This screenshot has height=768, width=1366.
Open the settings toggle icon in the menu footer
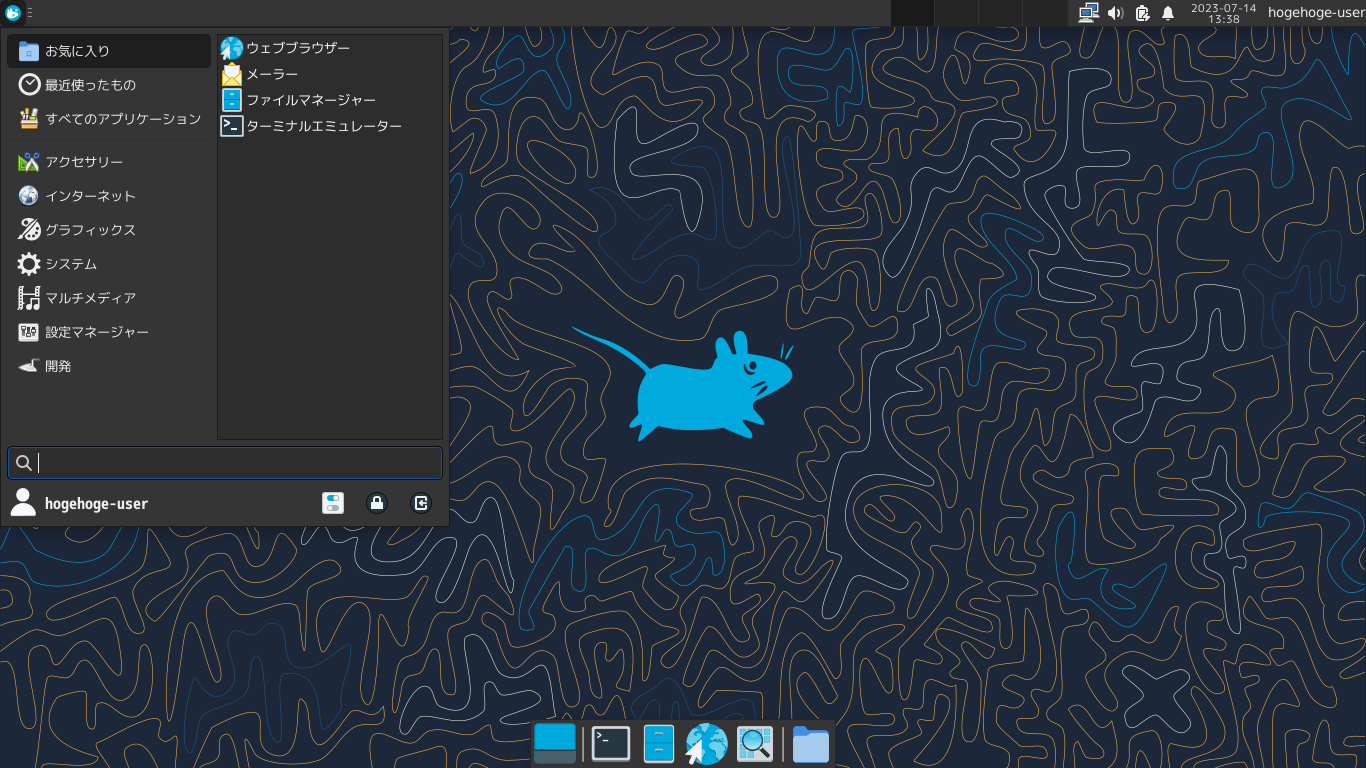pyautogui.click(x=333, y=503)
